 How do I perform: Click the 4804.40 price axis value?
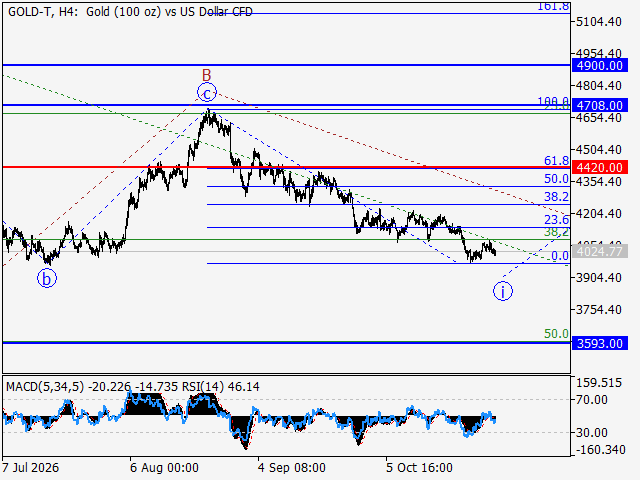coord(599,86)
